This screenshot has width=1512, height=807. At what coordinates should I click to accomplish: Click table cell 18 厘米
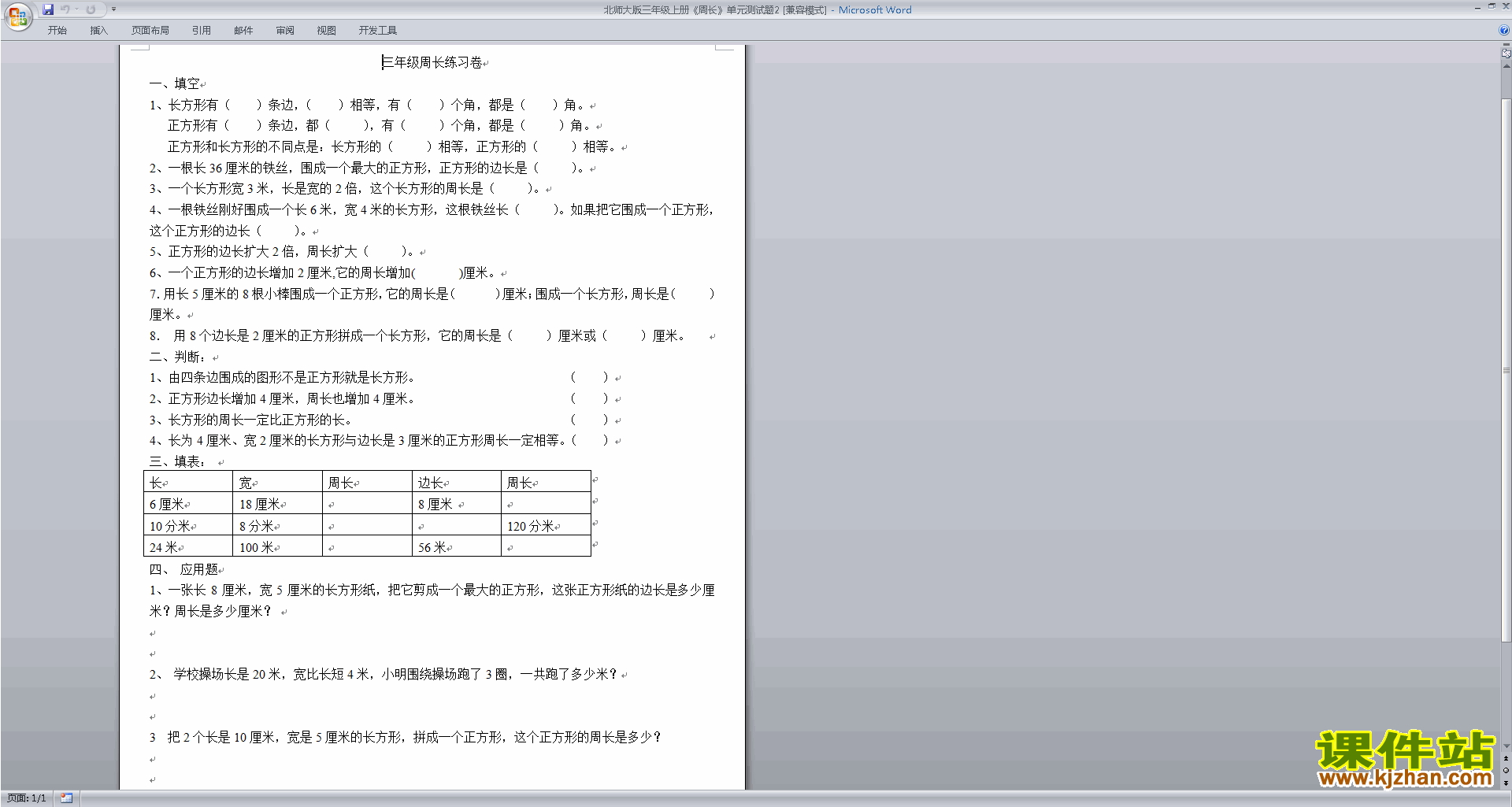click(x=277, y=504)
